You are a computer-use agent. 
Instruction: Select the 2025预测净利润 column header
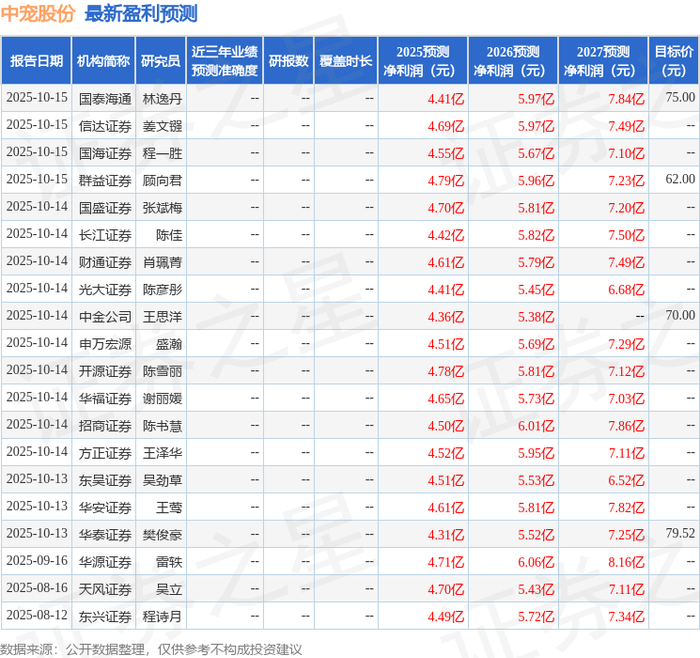pyautogui.click(x=423, y=61)
